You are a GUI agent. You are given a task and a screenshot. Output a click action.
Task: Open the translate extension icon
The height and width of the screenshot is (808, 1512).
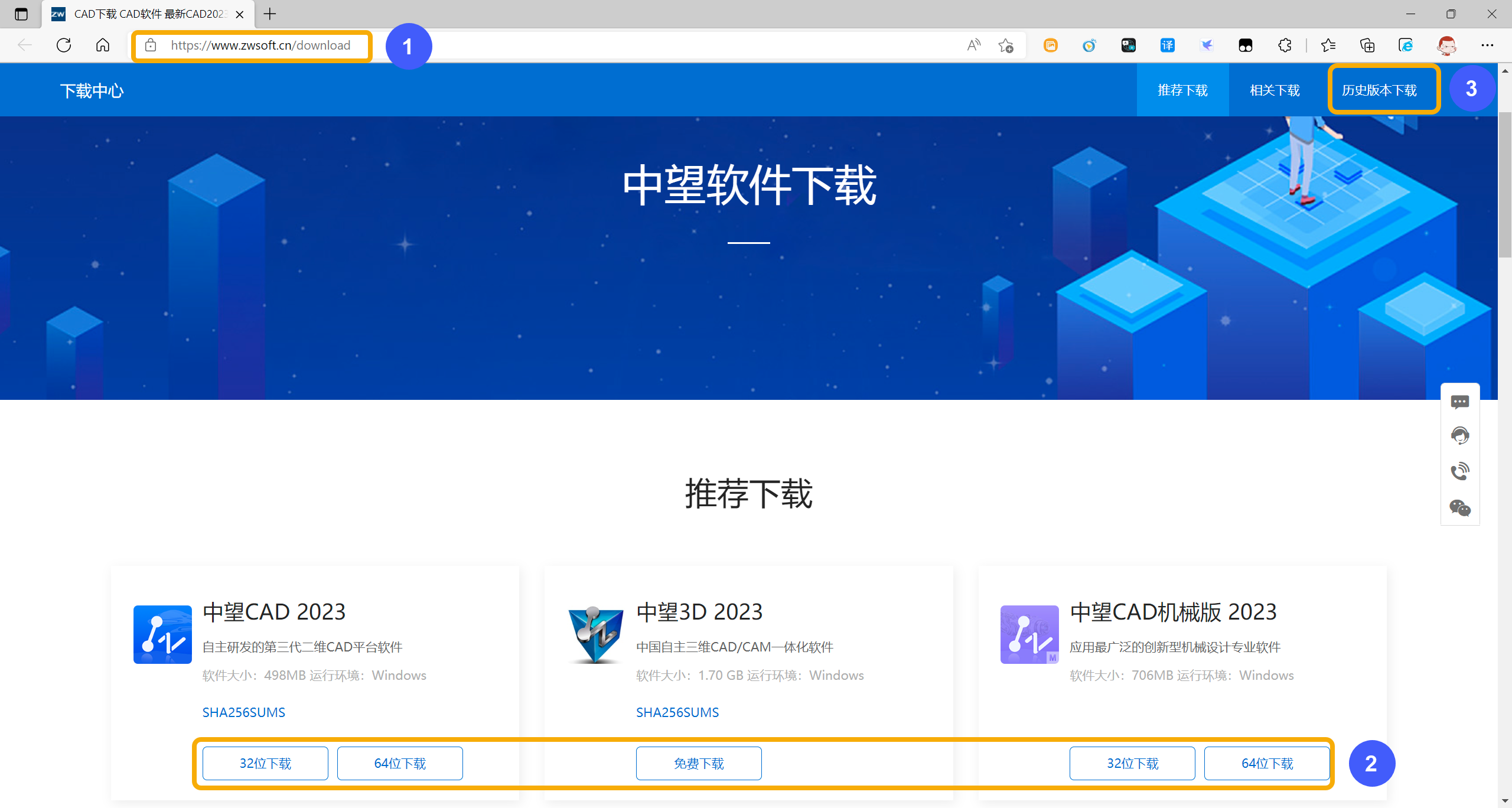click(x=1168, y=45)
